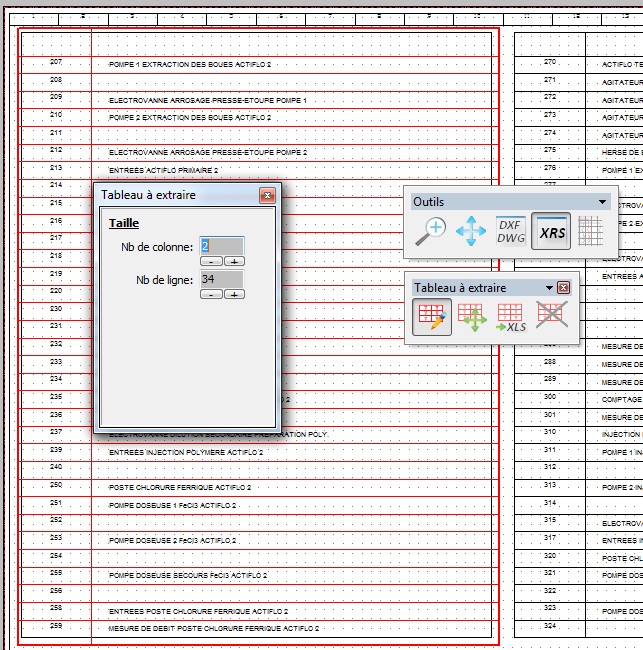Toggle the grid display icon in Outils
Viewport: 643px width, 650px height.
pos(591,231)
